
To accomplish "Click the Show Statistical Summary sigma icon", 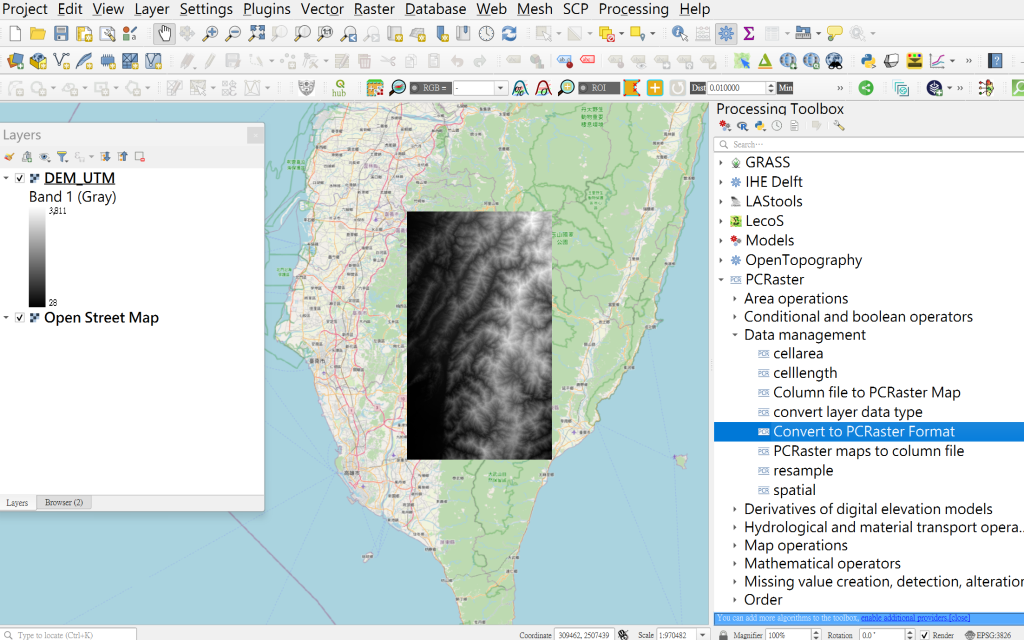I will pyautogui.click(x=749, y=33).
